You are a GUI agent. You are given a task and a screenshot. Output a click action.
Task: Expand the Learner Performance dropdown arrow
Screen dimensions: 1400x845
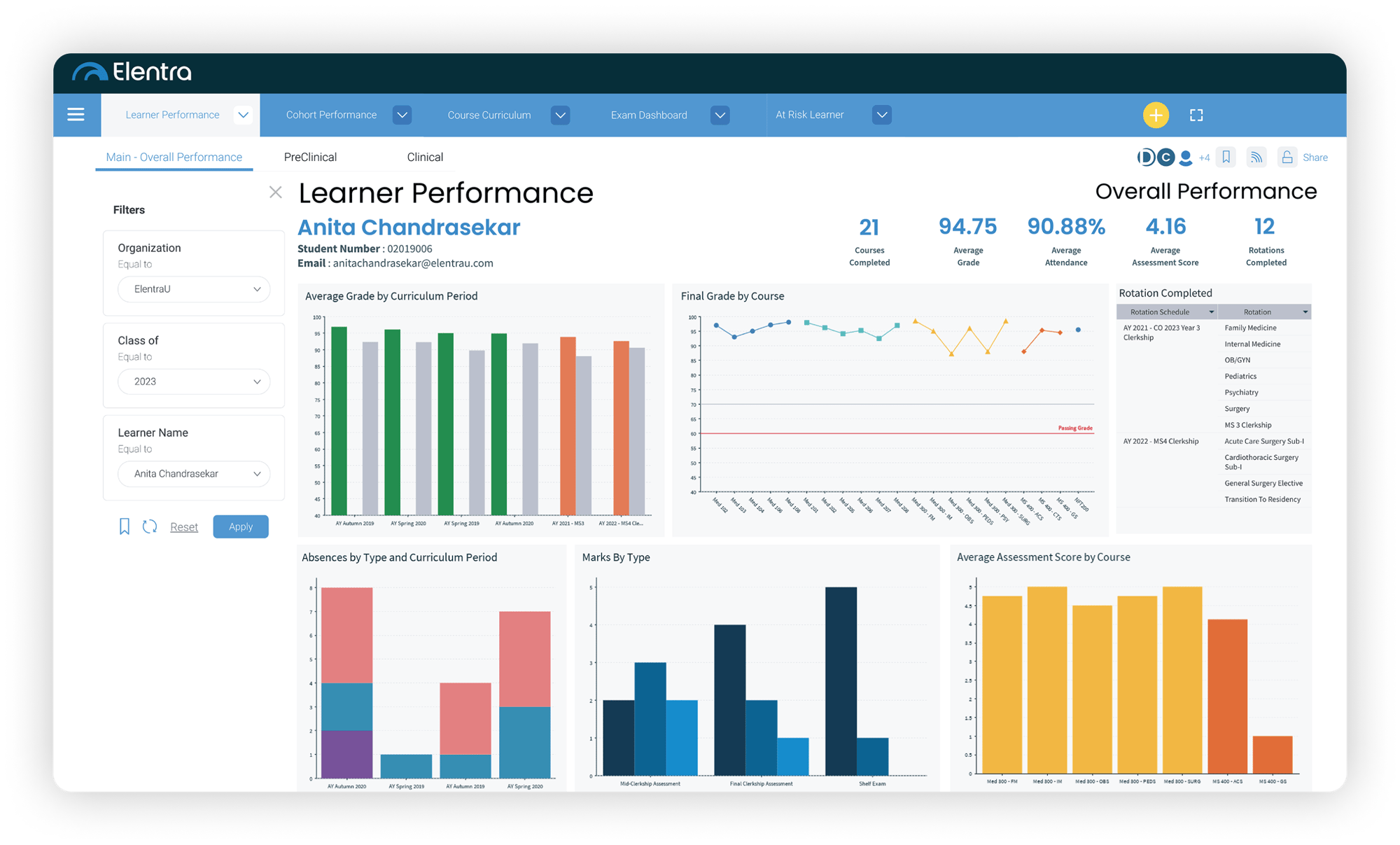(243, 115)
